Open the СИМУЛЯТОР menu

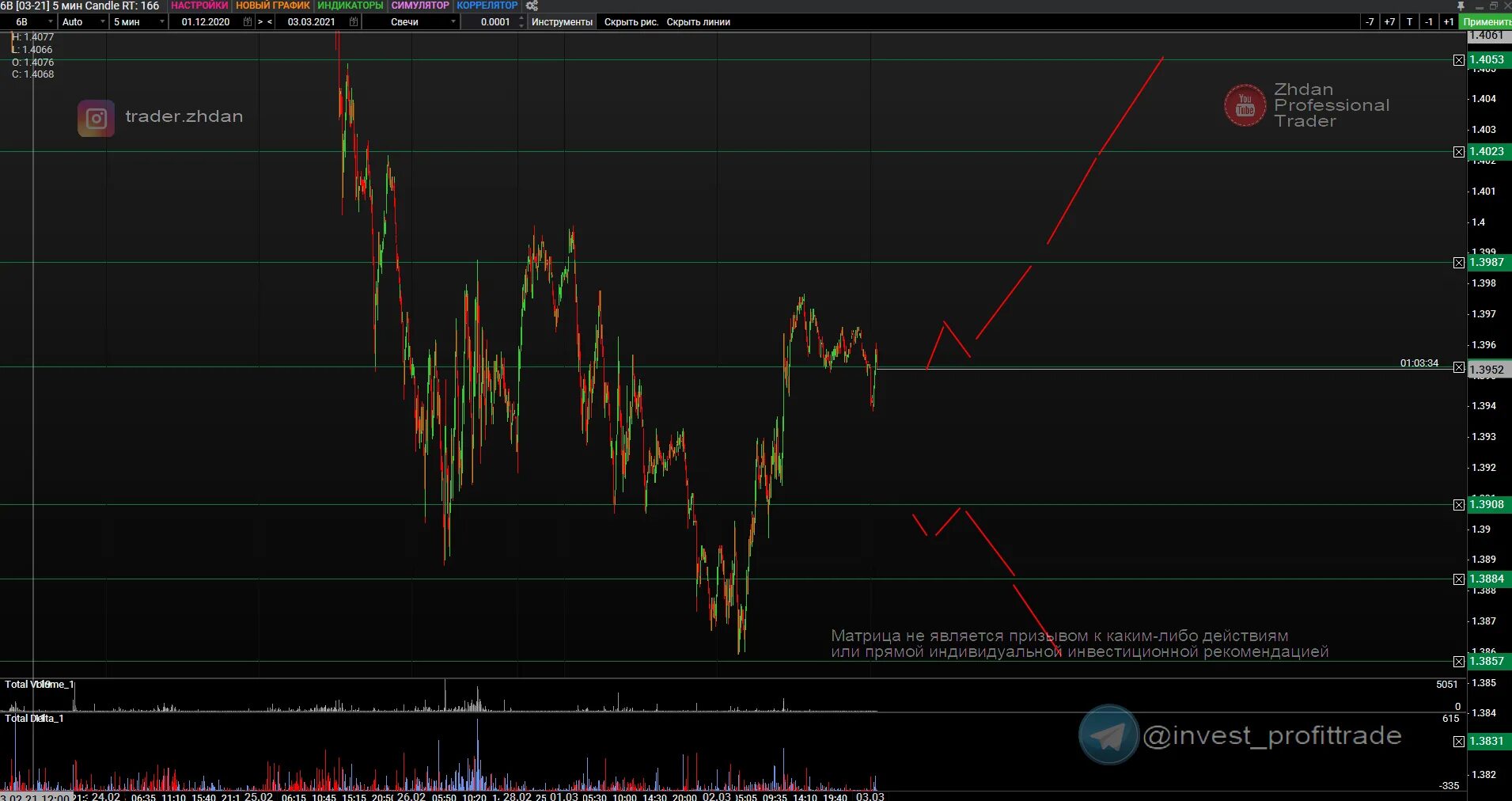click(x=420, y=6)
